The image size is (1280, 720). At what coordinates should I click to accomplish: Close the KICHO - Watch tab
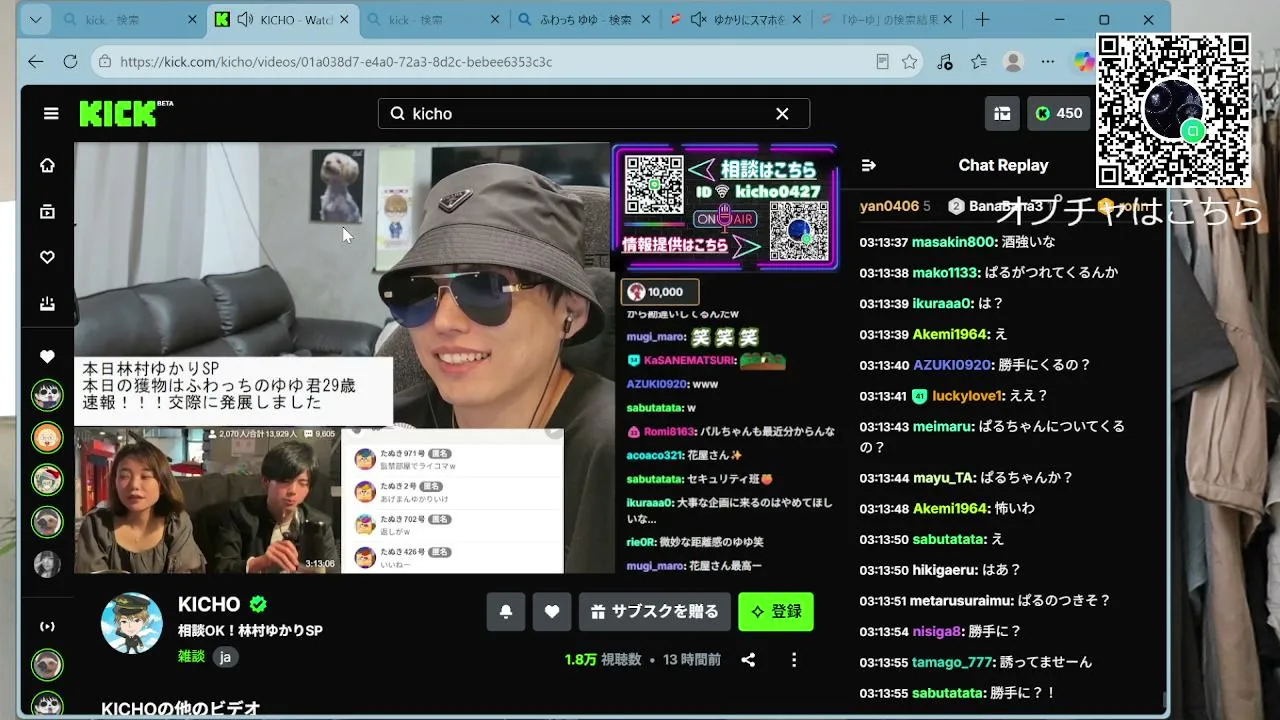(344, 20)
